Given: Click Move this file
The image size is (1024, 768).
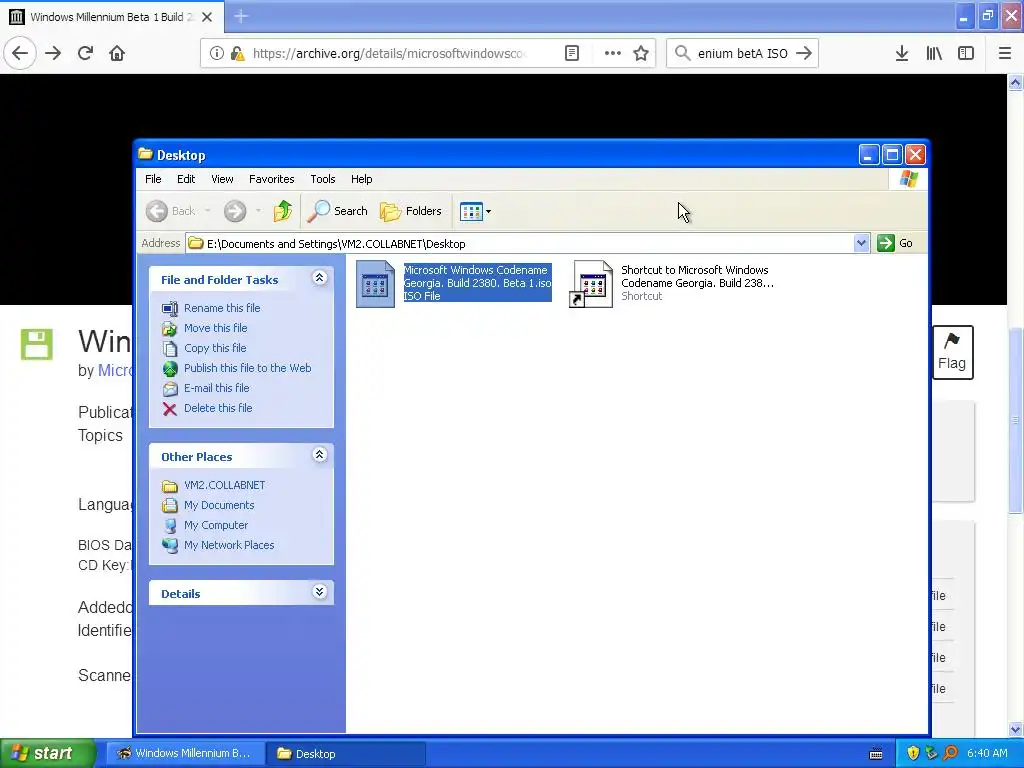Looking at the screenshot, I should click(216, 328).
